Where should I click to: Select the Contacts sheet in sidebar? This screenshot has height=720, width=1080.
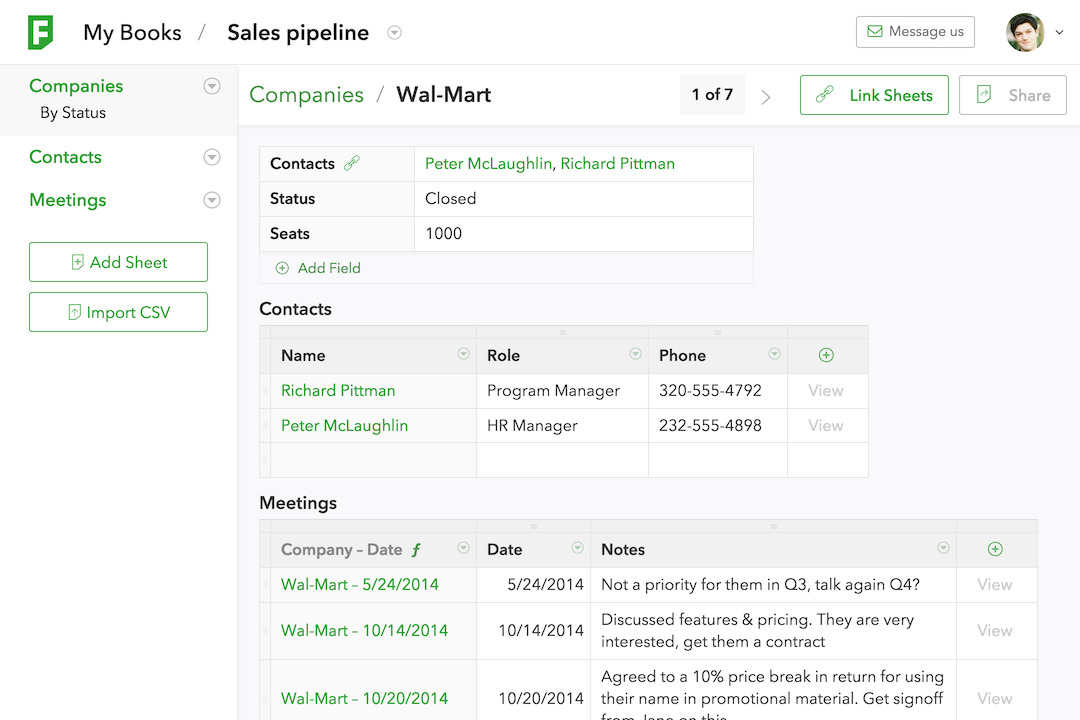pos(65,157)
